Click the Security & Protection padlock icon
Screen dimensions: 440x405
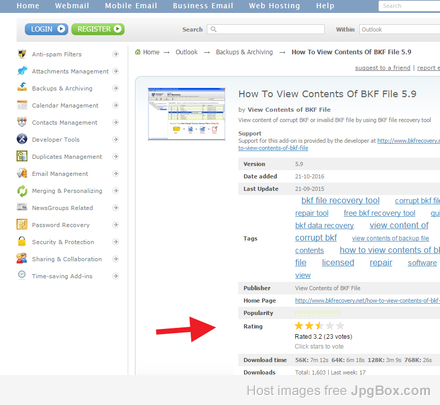pos(22,241)
